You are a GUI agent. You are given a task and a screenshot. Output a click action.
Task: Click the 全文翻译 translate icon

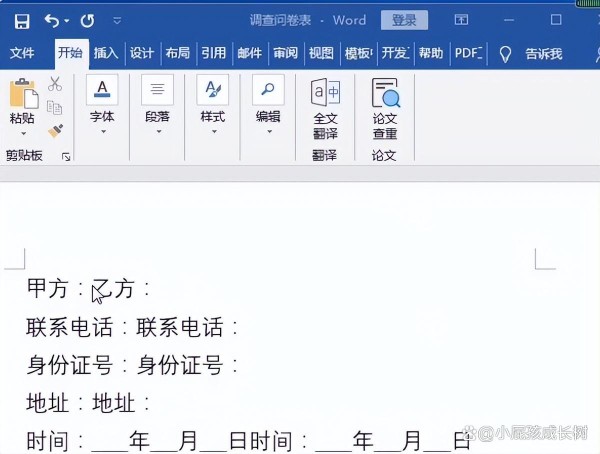coord(325,93)
